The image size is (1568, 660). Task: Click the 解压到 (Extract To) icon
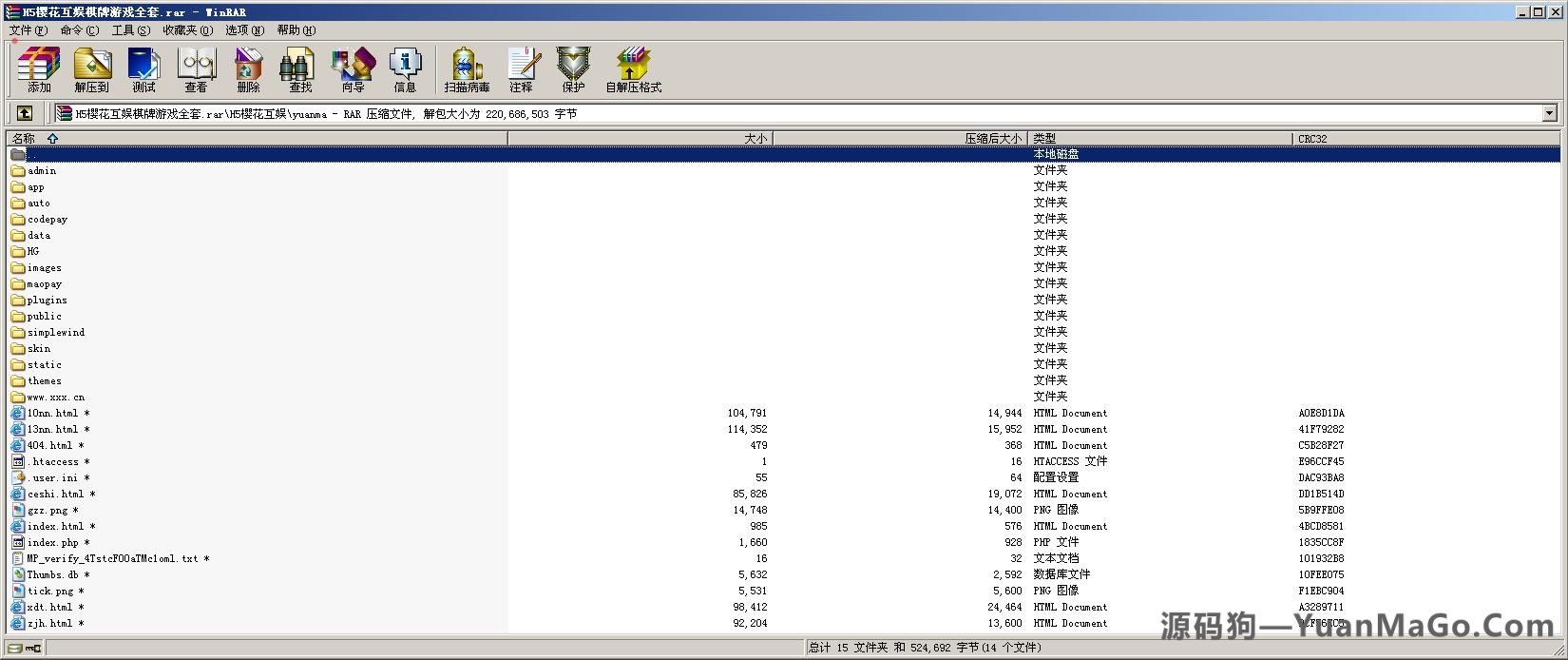[x=92, y=69]
